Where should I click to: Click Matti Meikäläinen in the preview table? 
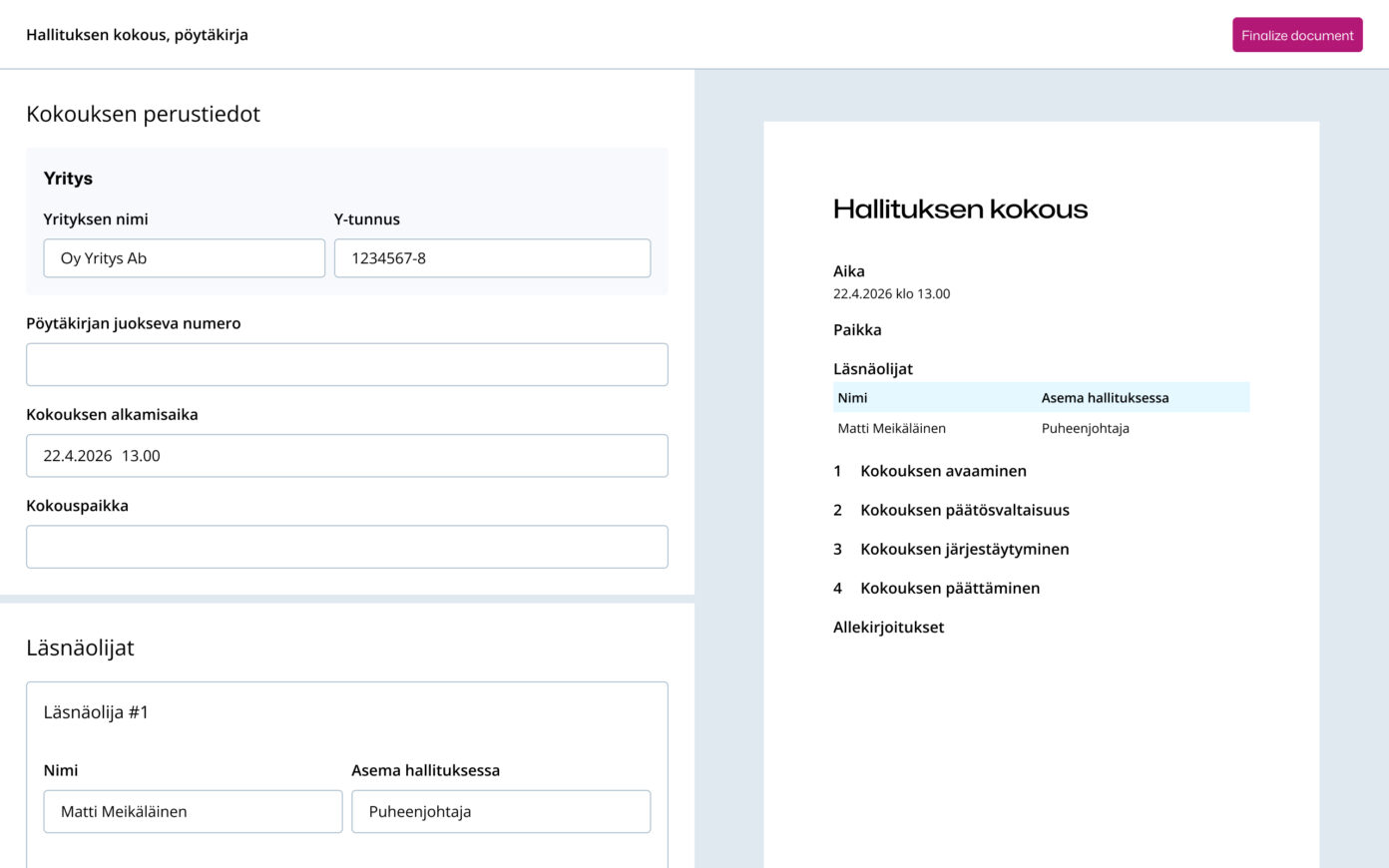click(x=891, y=429)
